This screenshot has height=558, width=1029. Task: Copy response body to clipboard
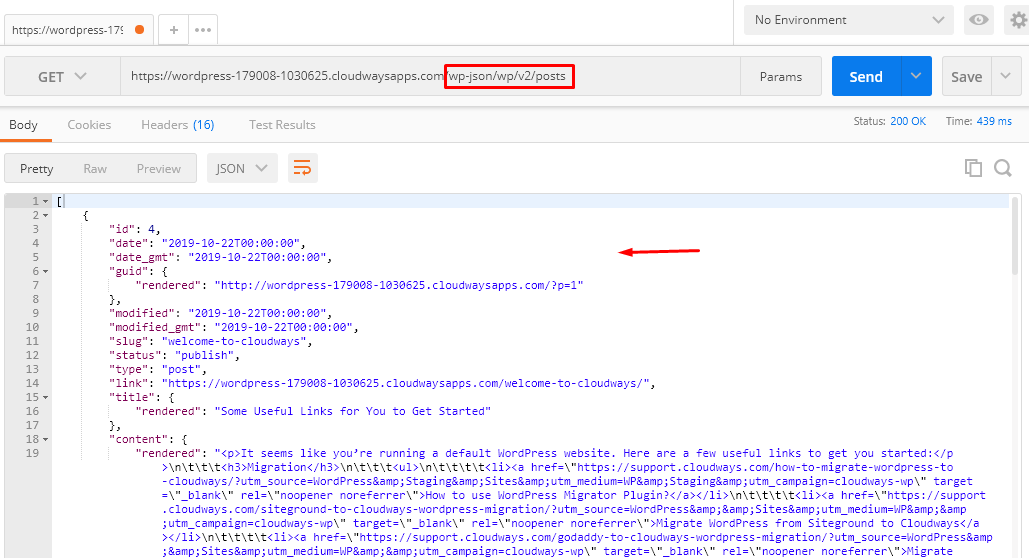point(973,168)
